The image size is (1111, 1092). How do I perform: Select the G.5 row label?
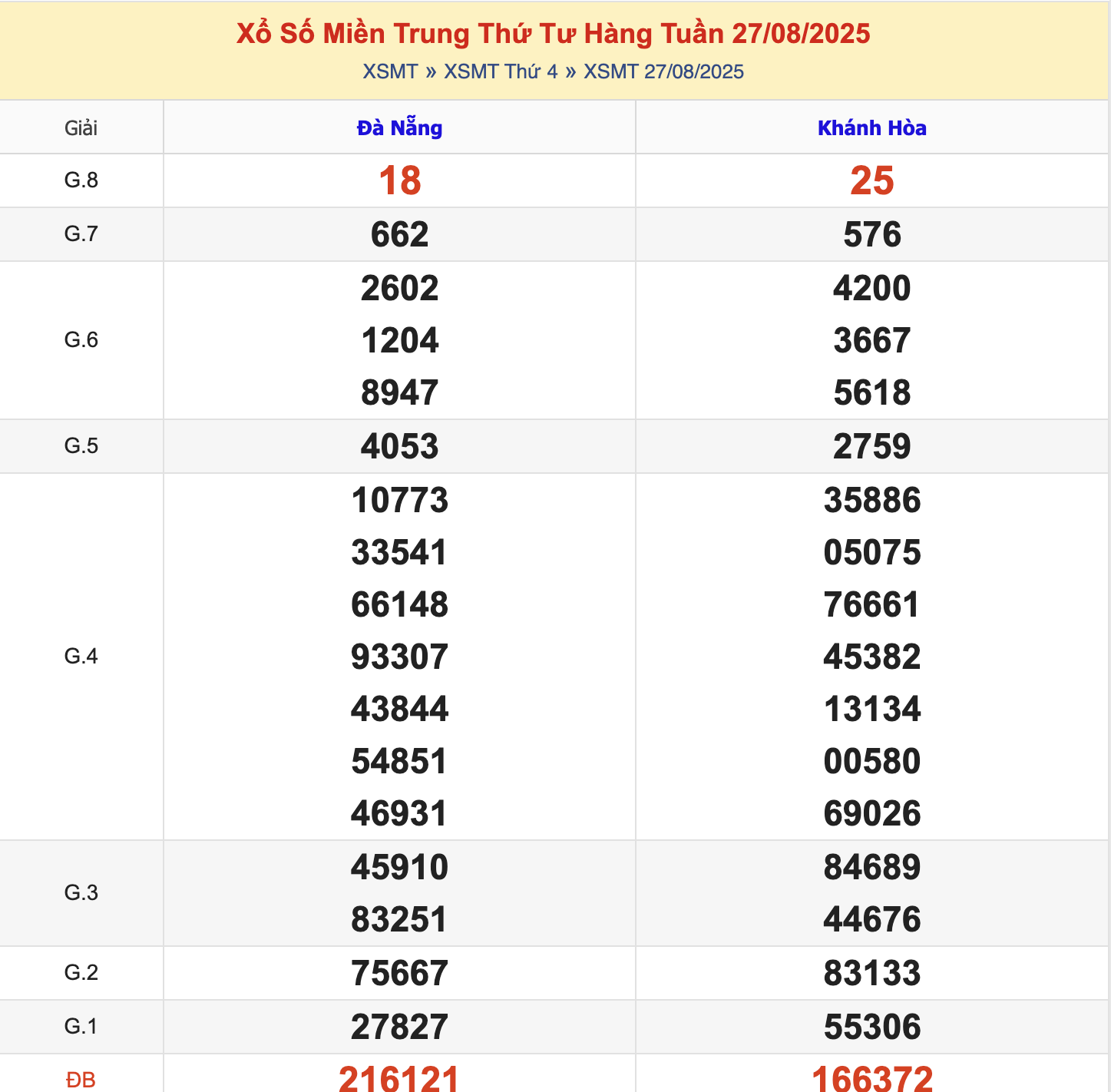(x=81, y=446)
